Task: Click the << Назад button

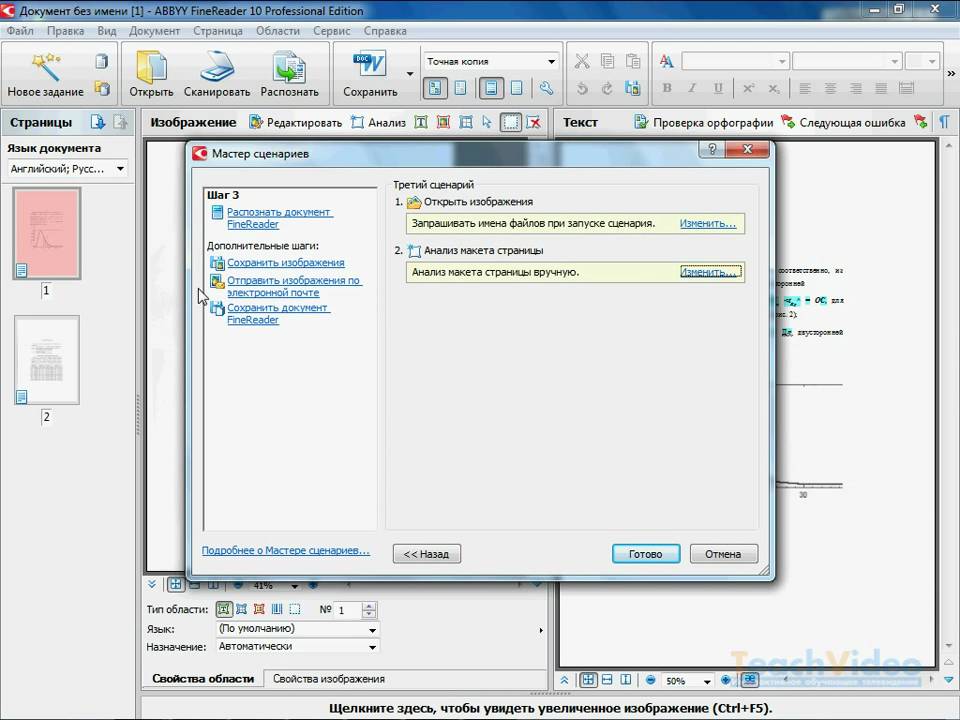Action: [x=427, y=554]
